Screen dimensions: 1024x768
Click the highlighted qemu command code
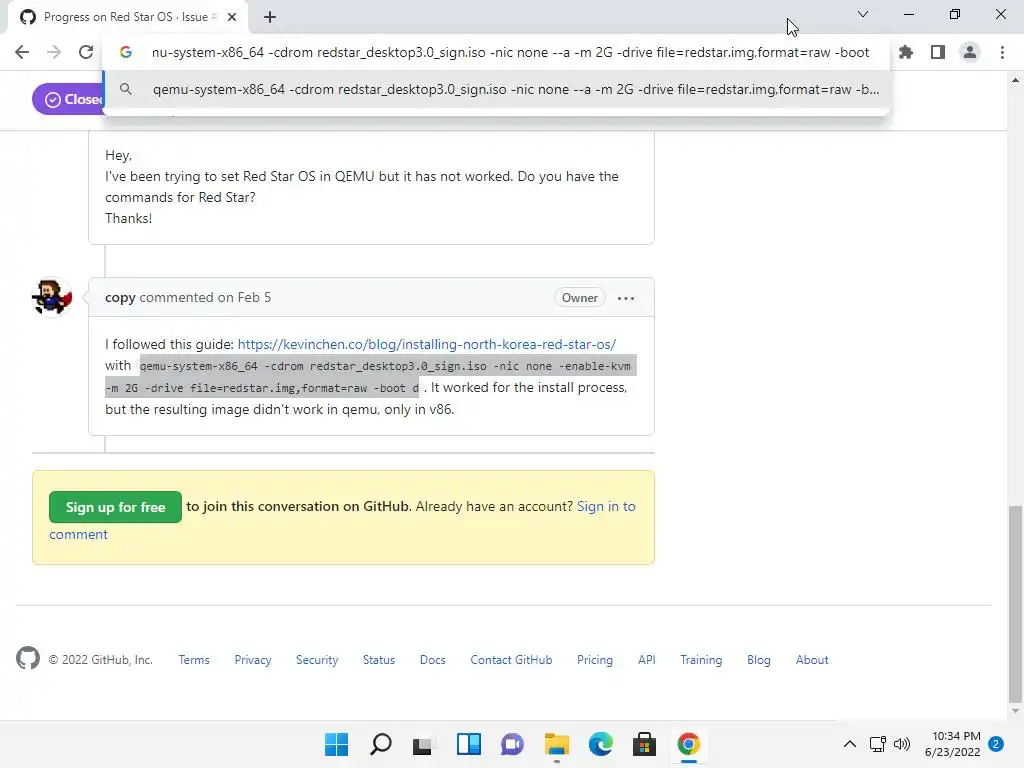coord(371,377)
